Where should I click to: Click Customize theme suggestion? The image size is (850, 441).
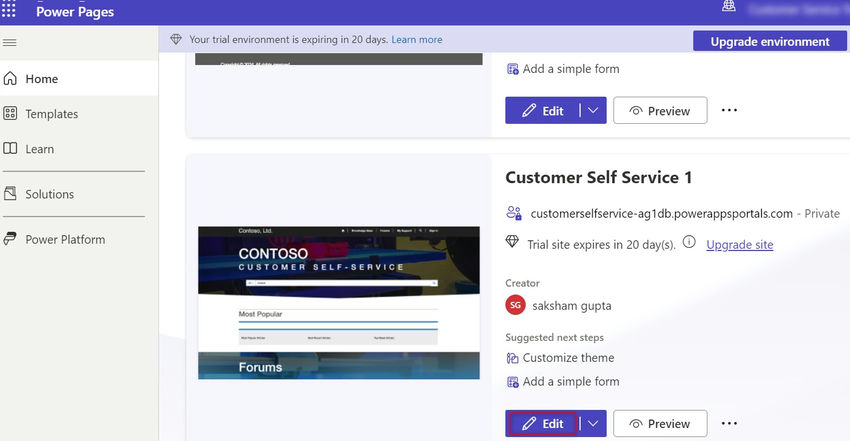click(568, 358)
